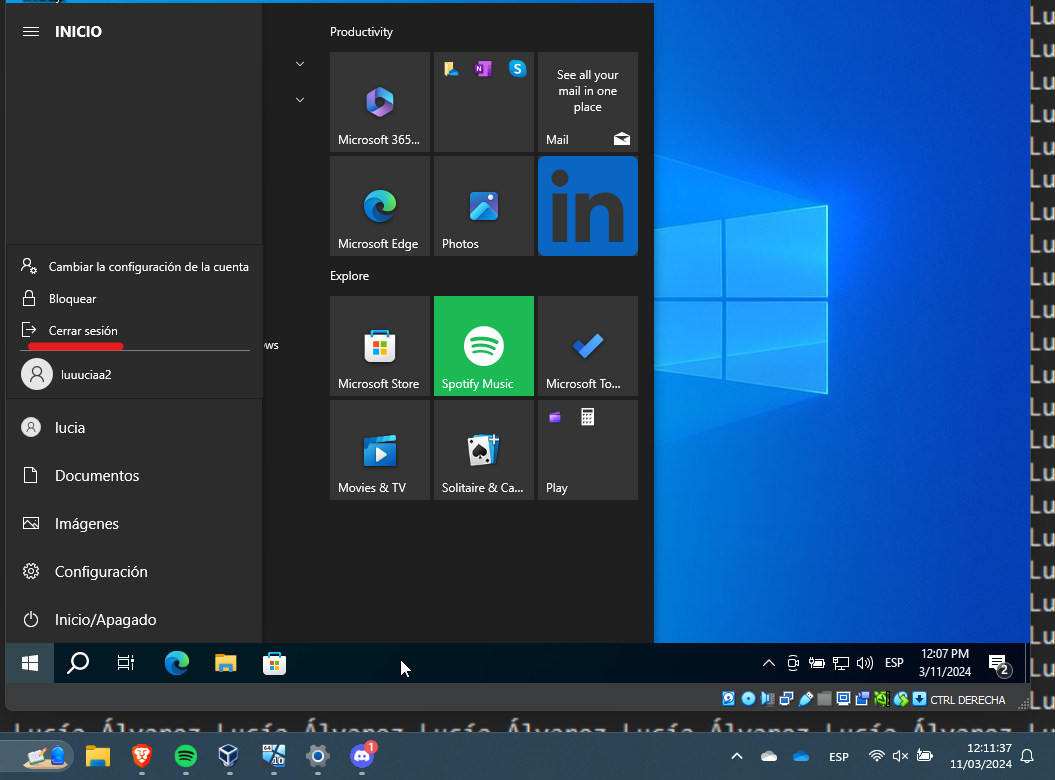1055x780 pixels.
Task: Select Cerrar sesión from the account menu
Action: (x=85, y=330)
